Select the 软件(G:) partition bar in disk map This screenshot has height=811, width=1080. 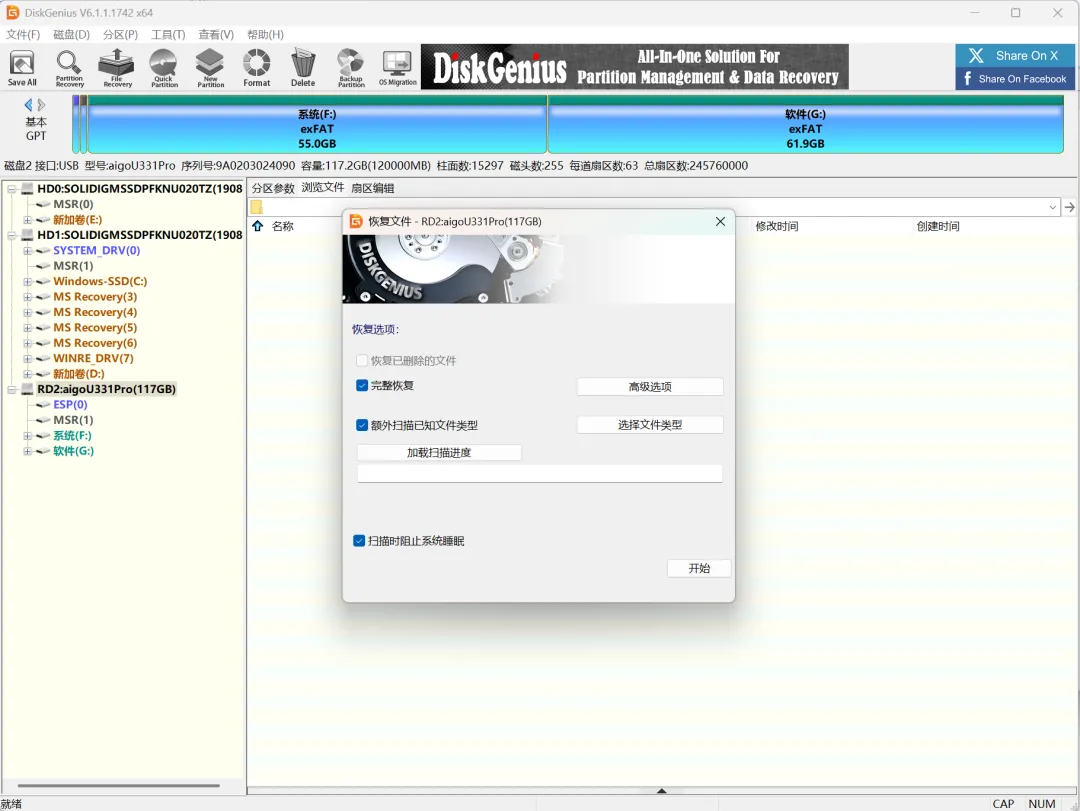tap(805, 125)
